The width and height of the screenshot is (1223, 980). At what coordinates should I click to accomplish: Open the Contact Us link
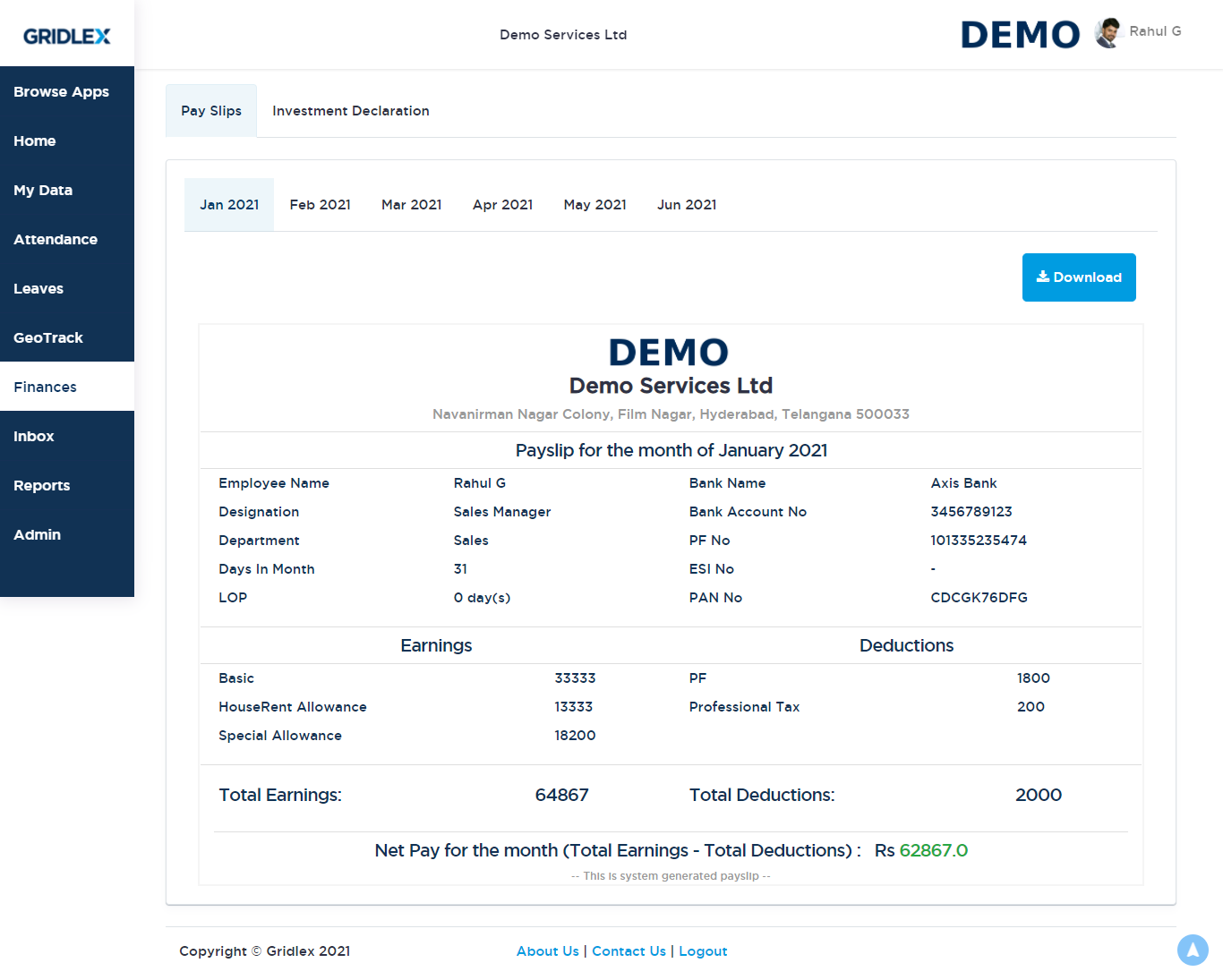[629, 950]
